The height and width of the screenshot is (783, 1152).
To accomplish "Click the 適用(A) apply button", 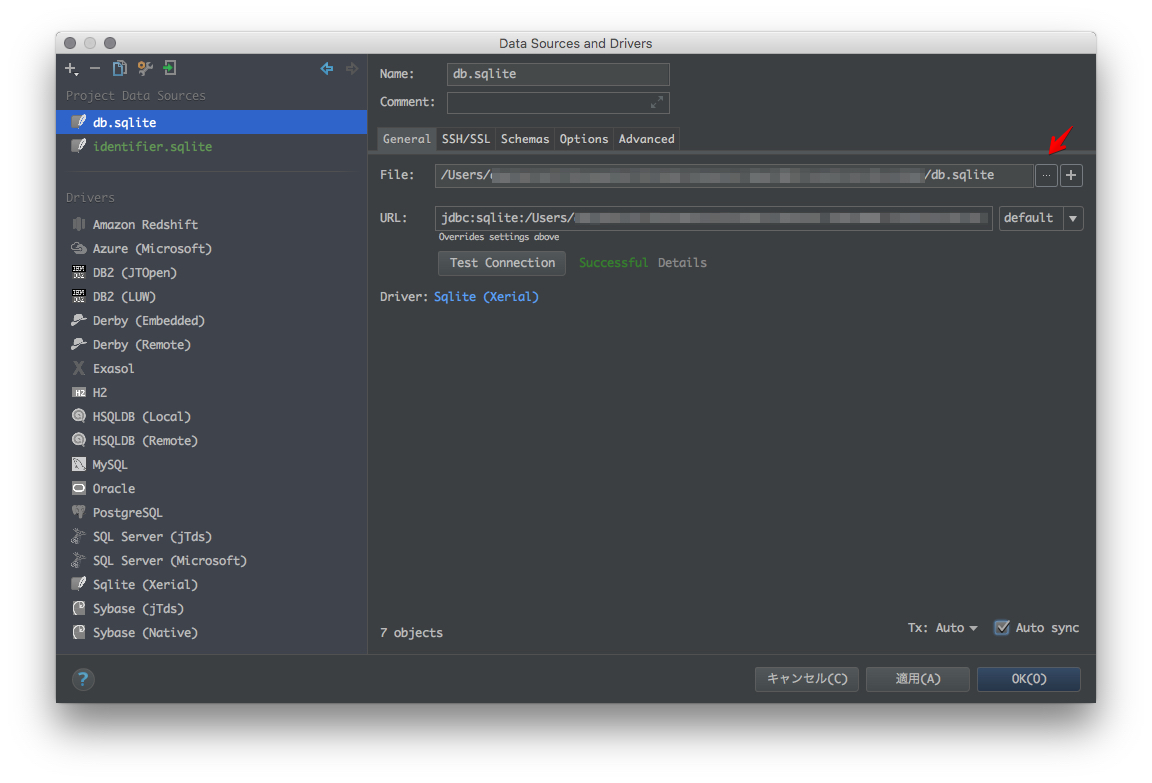I will [x=918, y=679].
